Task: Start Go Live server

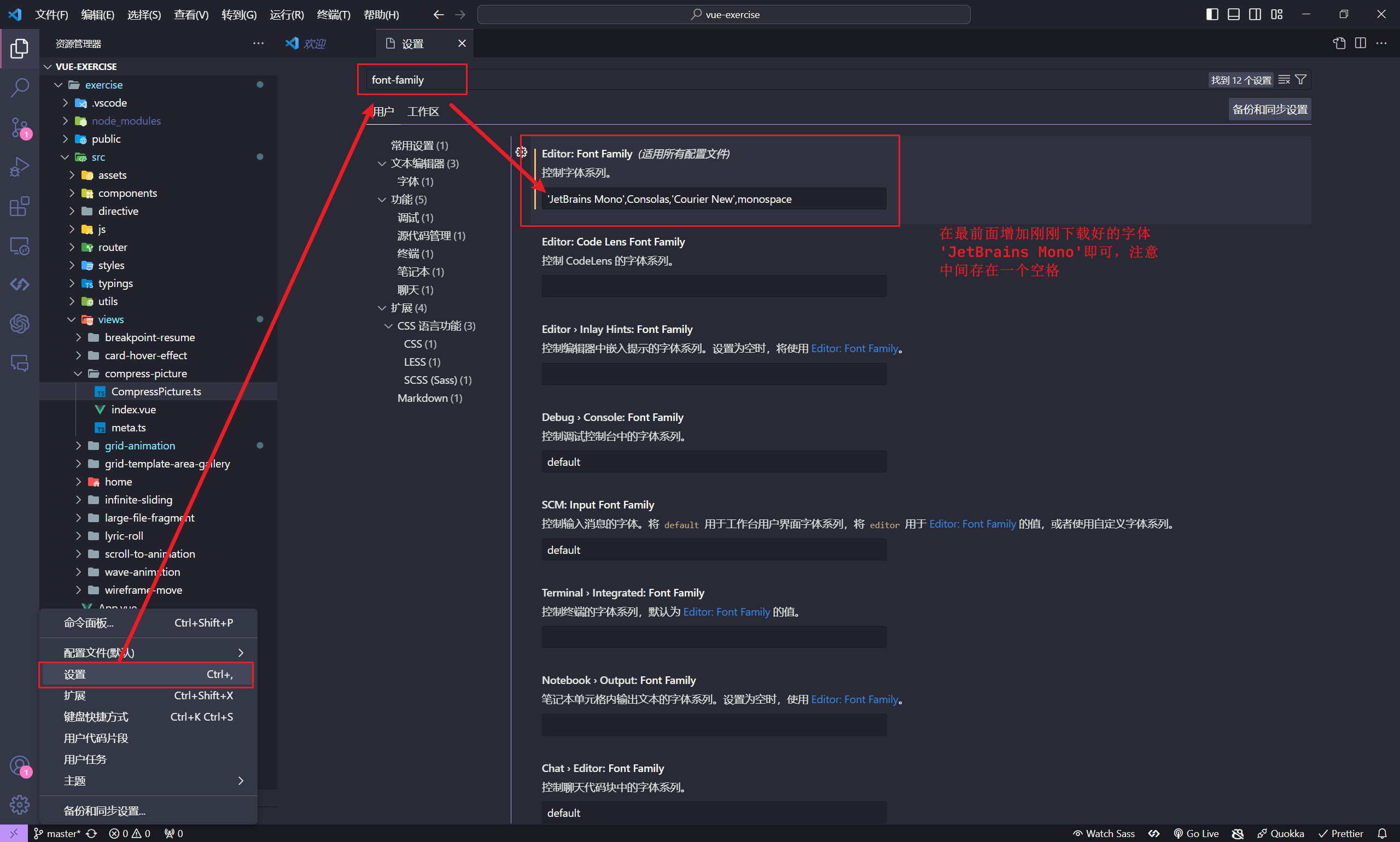Action: 1196,833
